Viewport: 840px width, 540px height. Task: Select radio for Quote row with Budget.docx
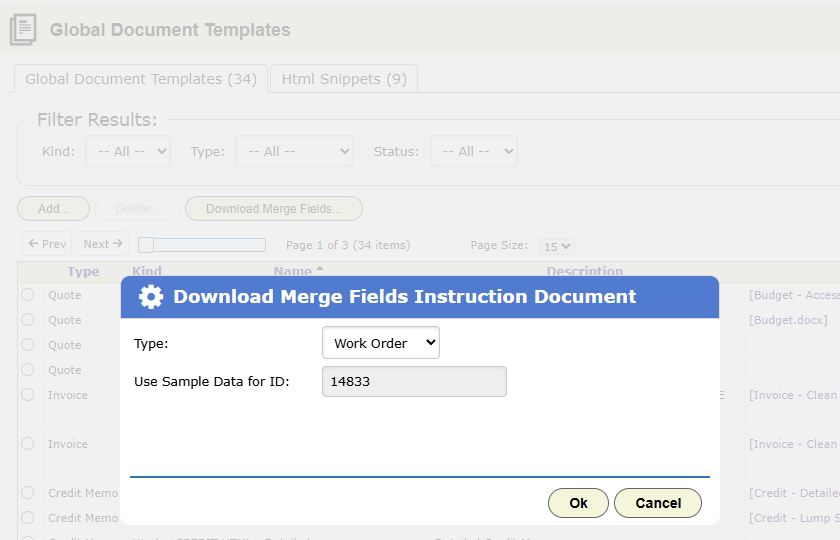[28, 320]
